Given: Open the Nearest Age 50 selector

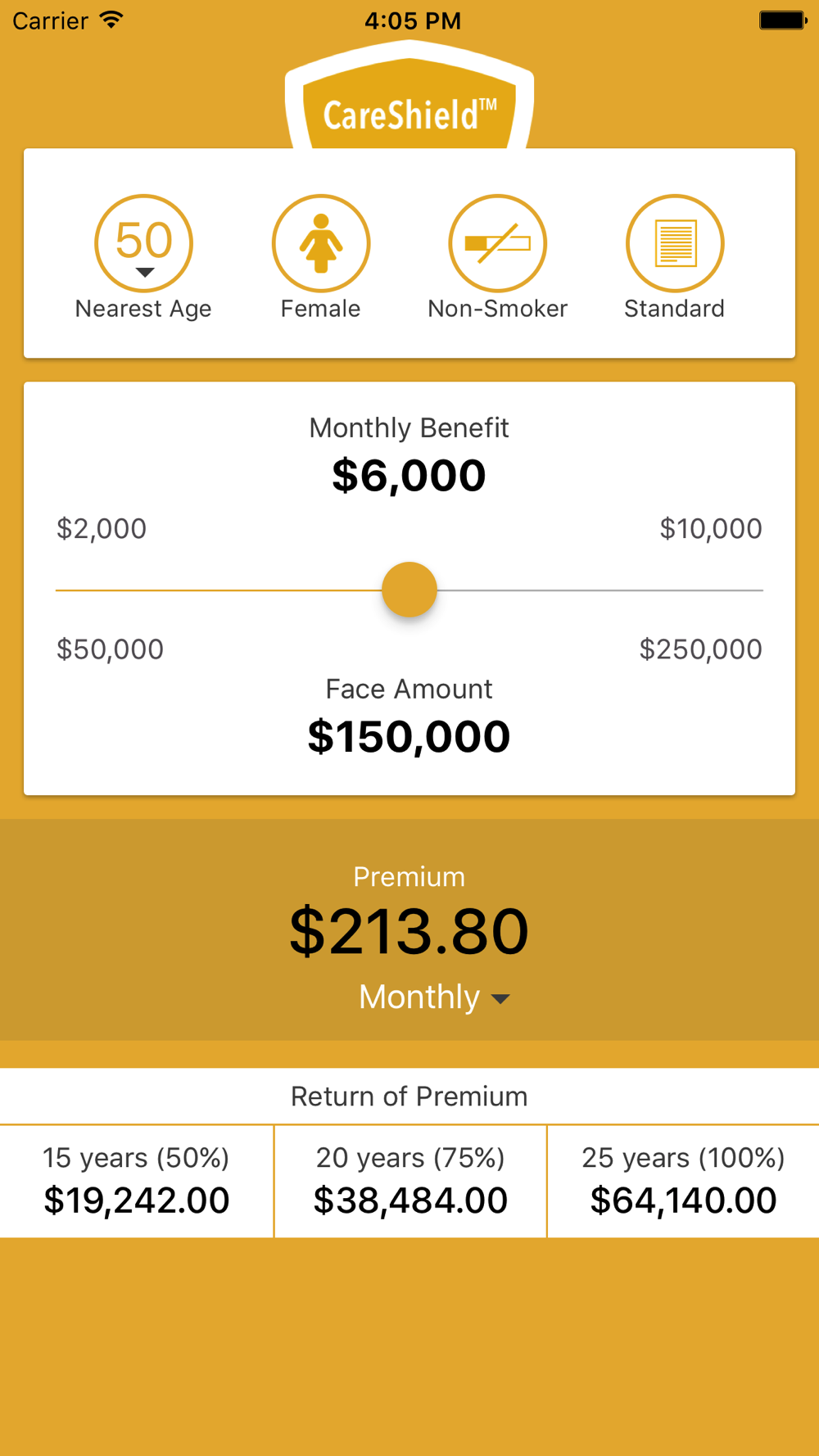Looking at the screenshot, I should [x=144, y=243].
